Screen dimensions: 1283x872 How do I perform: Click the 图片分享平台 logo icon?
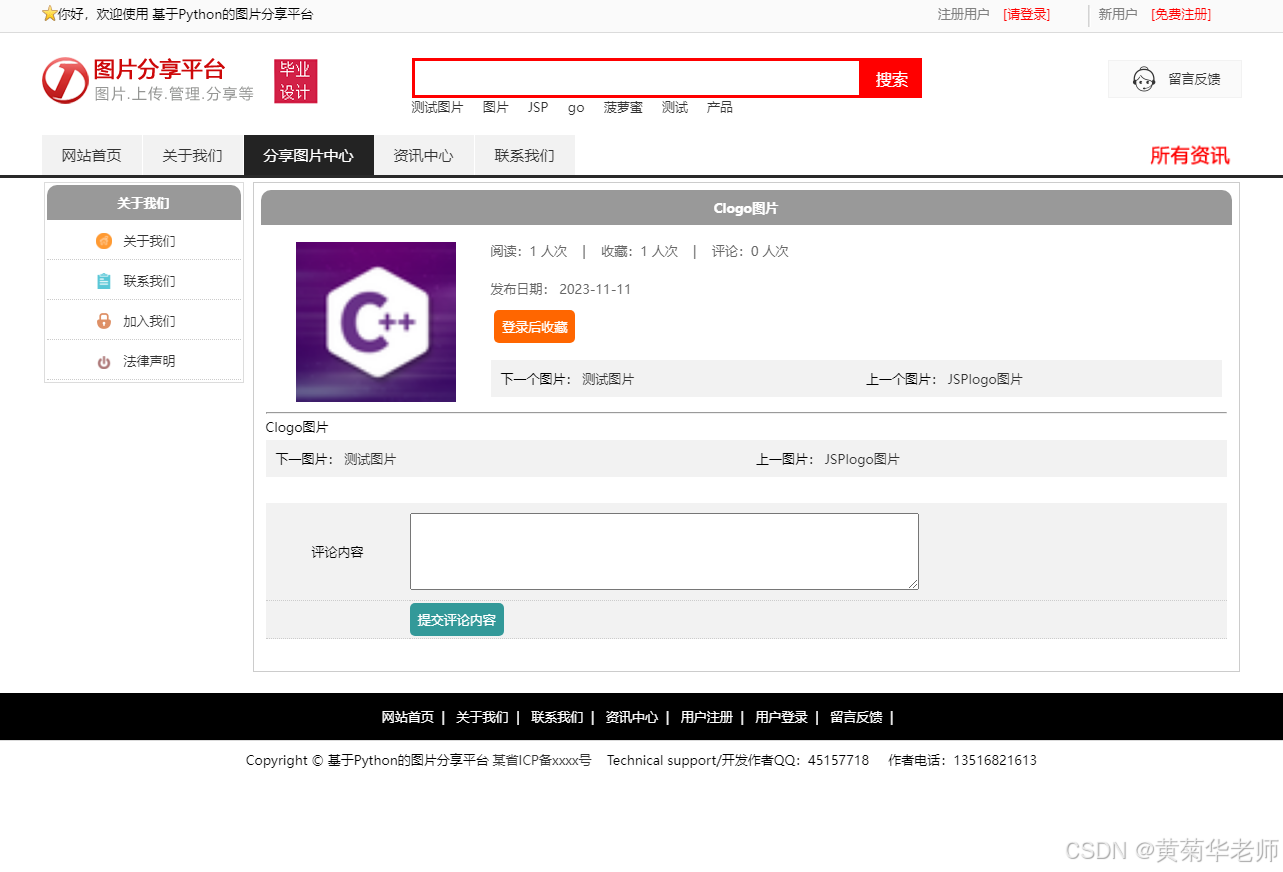click(64, 80)
